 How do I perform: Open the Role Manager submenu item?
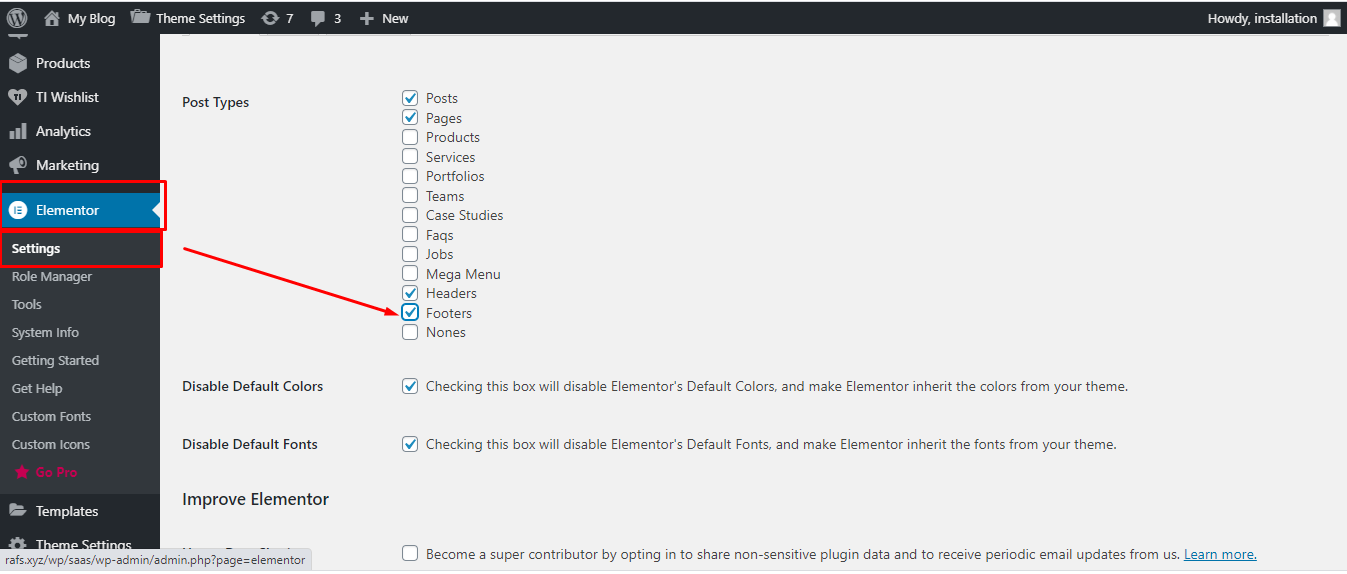(x=52, y=276)
